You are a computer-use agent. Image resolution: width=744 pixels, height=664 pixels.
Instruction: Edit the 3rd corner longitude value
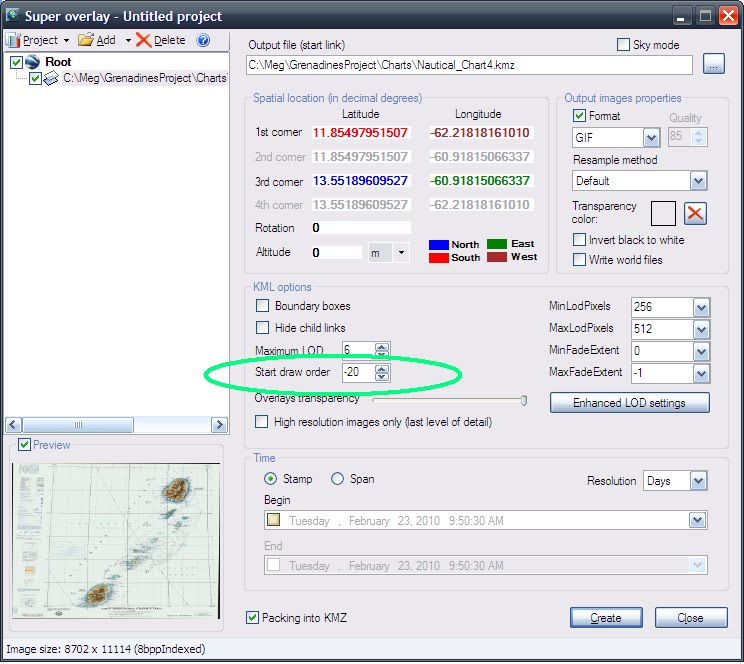(480, 180)
